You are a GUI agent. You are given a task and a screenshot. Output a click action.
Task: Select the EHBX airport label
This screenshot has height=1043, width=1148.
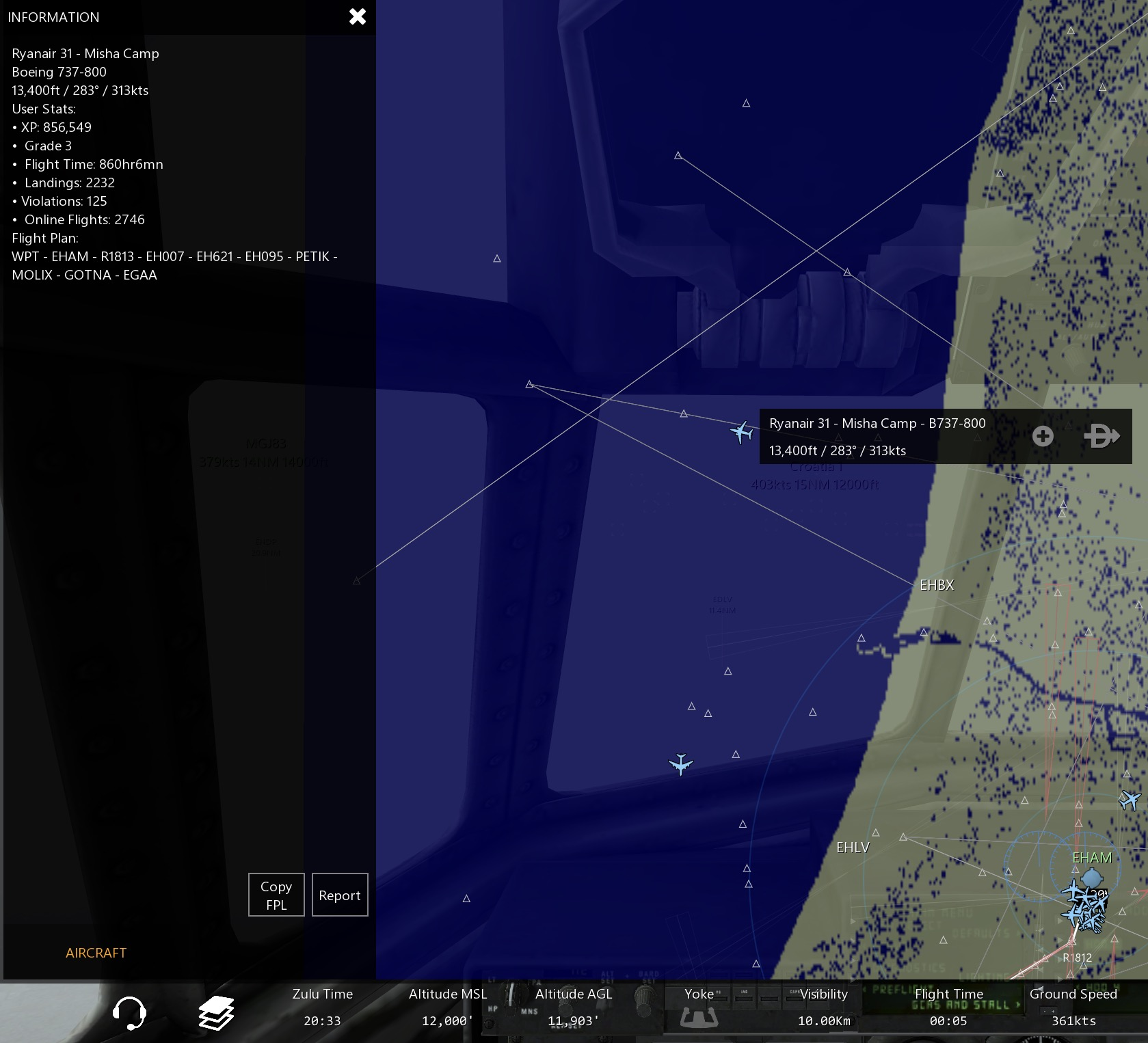pyautogui.click(x=937, y=585)
